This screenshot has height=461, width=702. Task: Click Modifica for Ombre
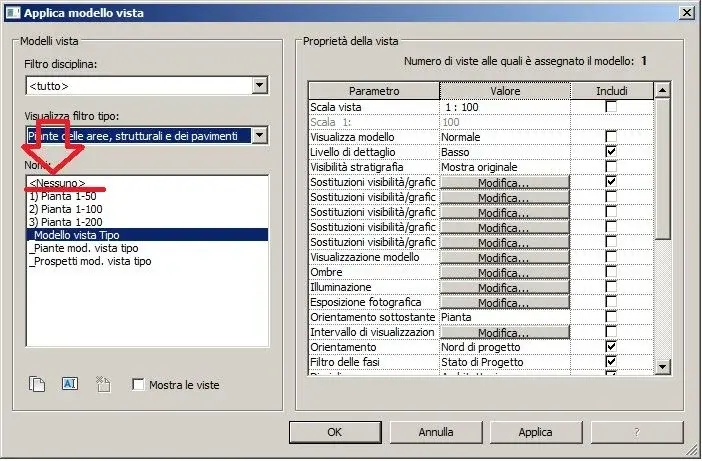coord(505,272)
